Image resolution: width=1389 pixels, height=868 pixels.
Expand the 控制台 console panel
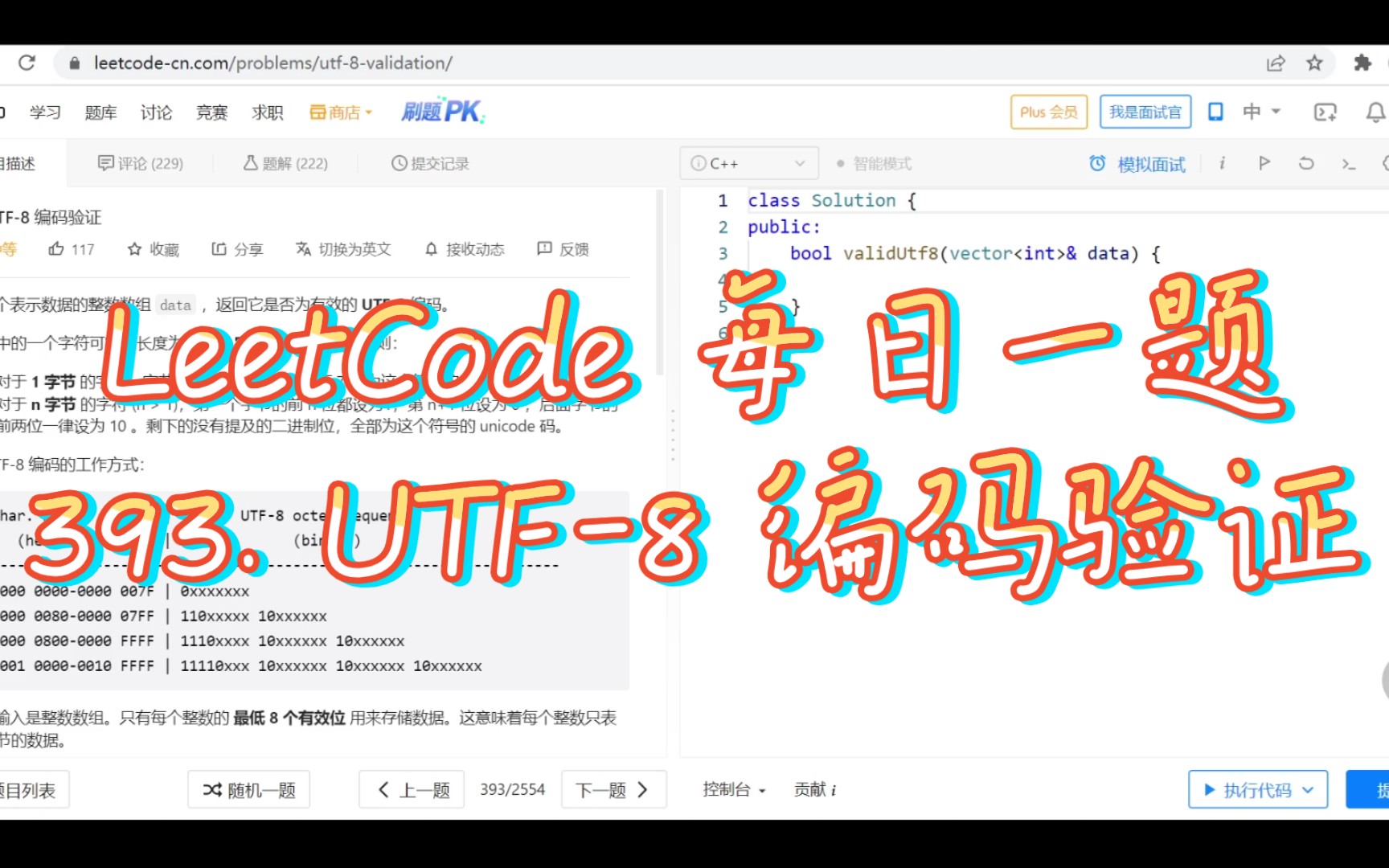coord(734,790)
